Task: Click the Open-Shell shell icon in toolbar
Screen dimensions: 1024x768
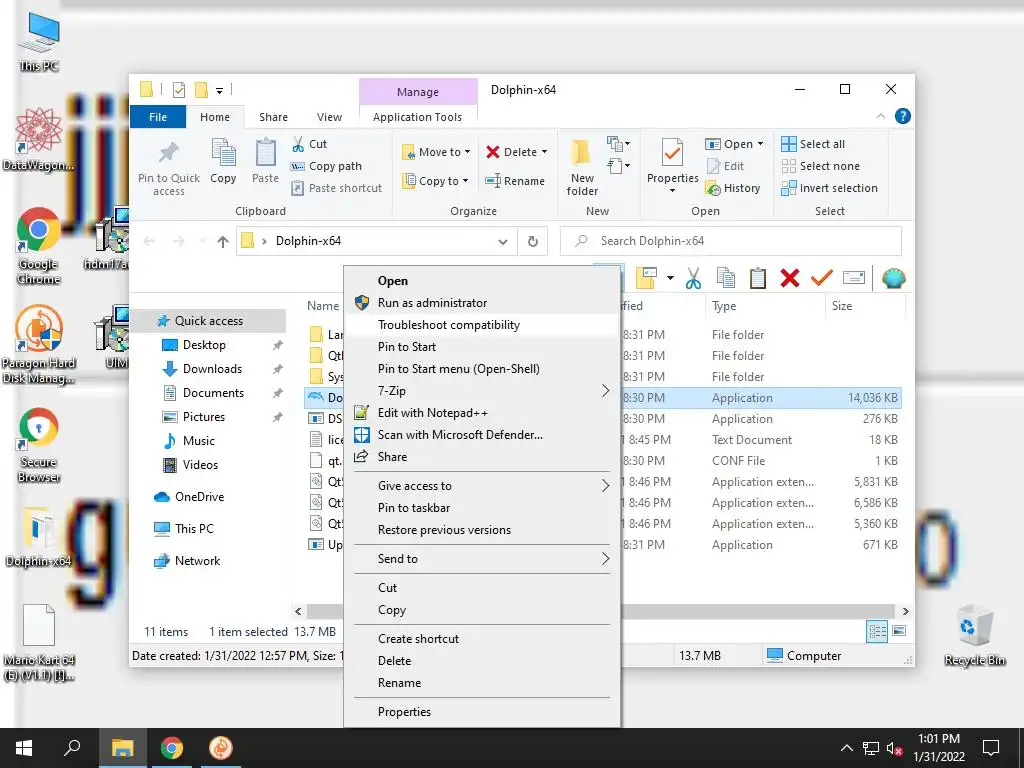Action: [x=893, y=278]
